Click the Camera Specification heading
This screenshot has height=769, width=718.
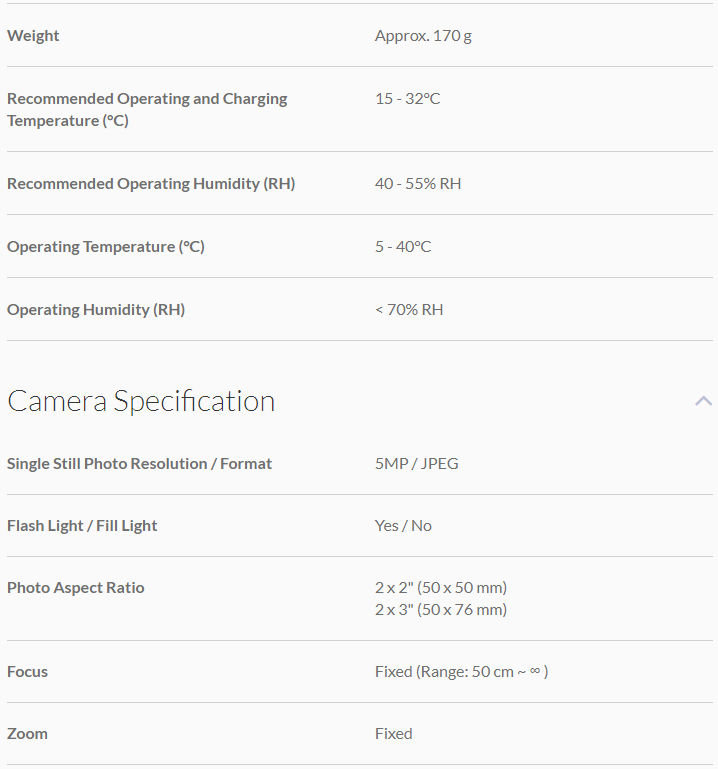point(141,401)
